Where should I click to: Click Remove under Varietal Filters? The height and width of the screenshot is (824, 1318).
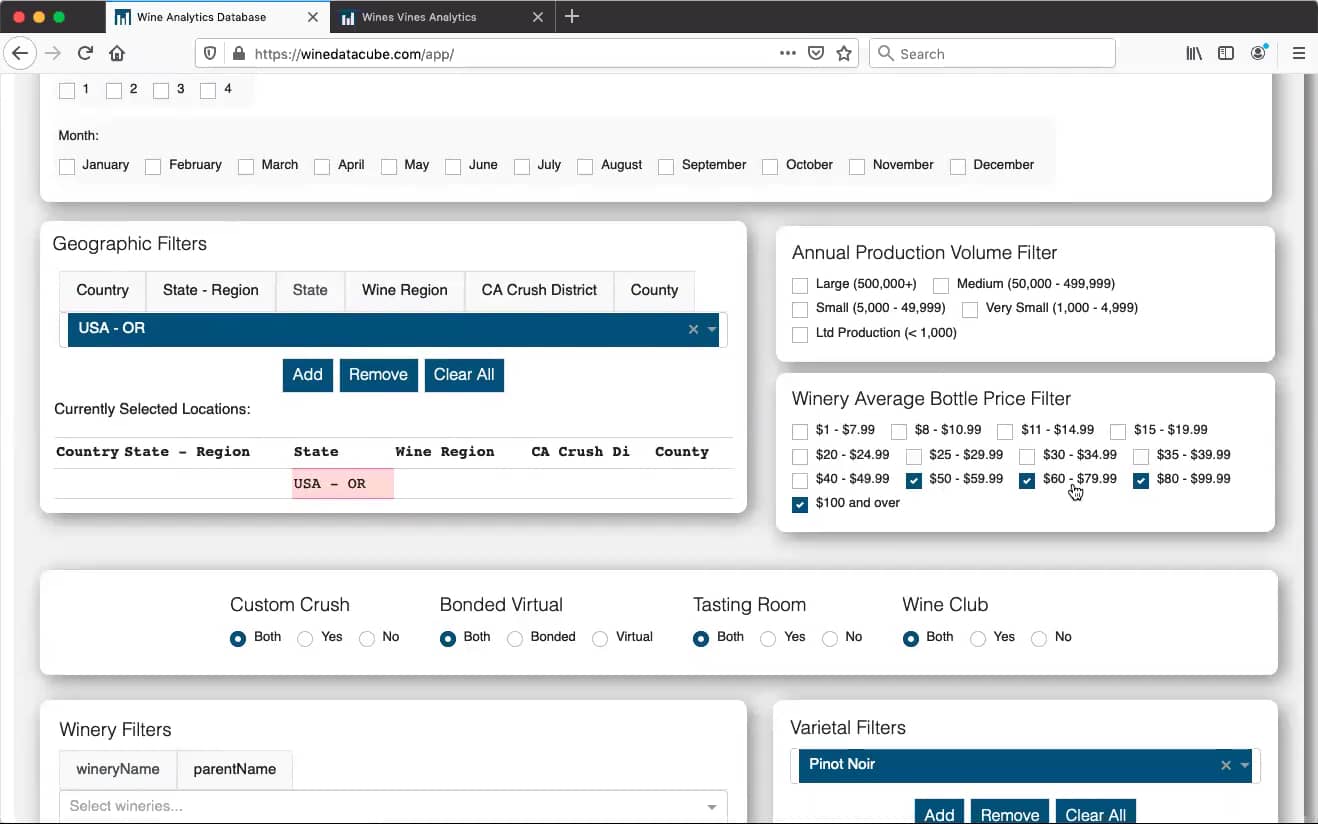tap(1010, 813)
